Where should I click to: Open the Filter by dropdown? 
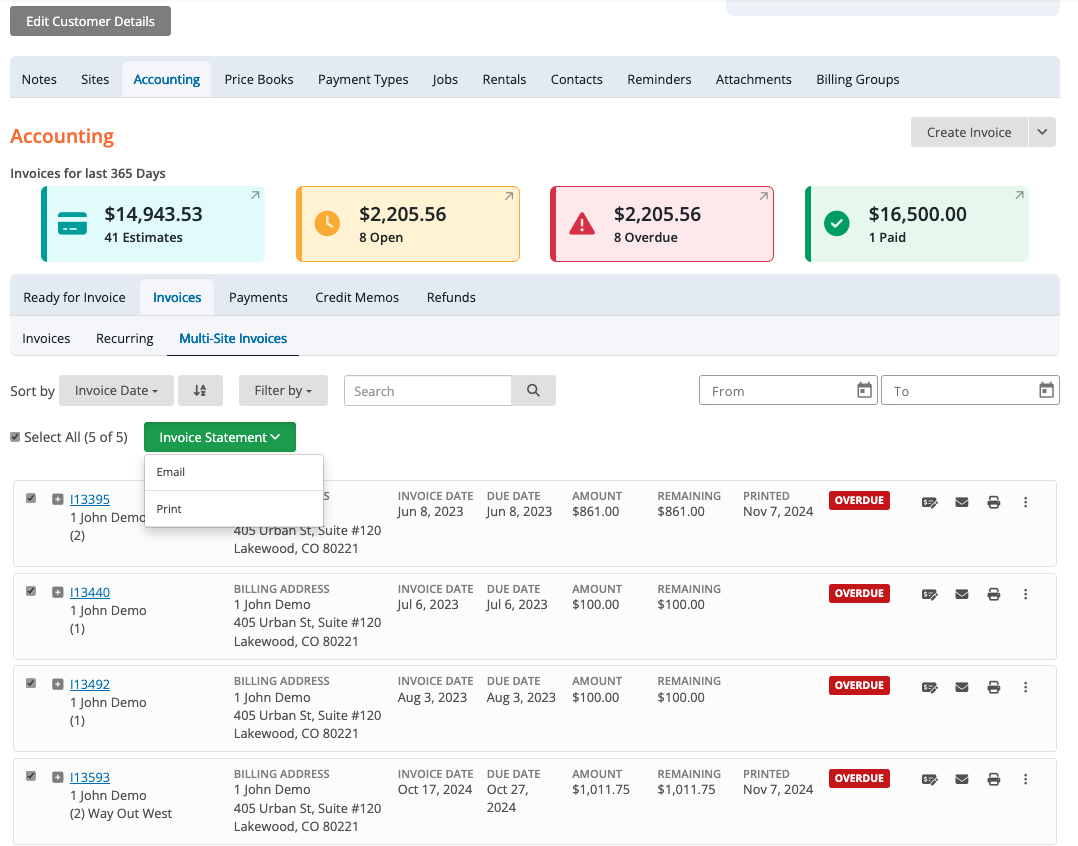283,390
